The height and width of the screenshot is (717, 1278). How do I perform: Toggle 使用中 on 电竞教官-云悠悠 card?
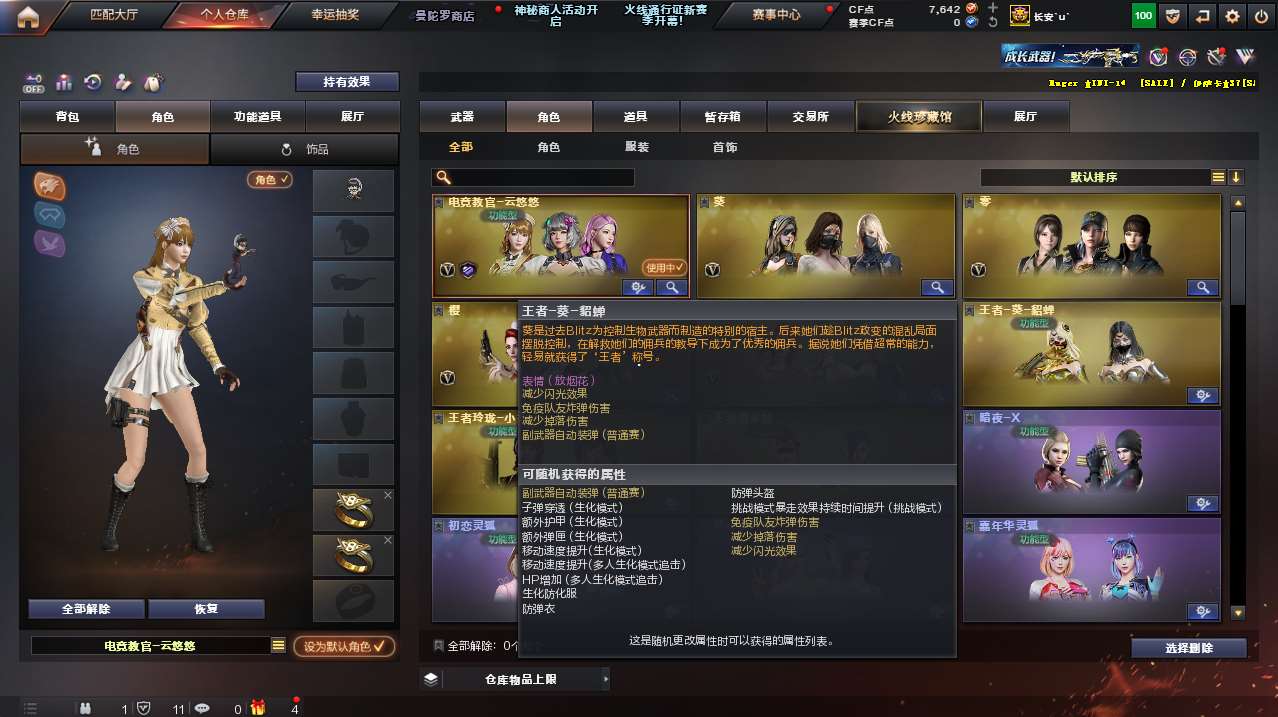665,267
